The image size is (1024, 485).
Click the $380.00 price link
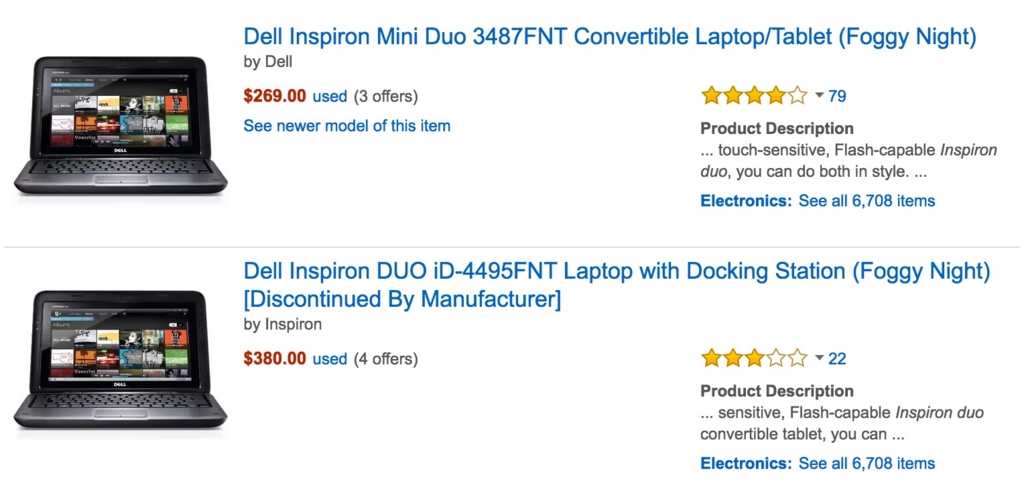tap(275, 358)
